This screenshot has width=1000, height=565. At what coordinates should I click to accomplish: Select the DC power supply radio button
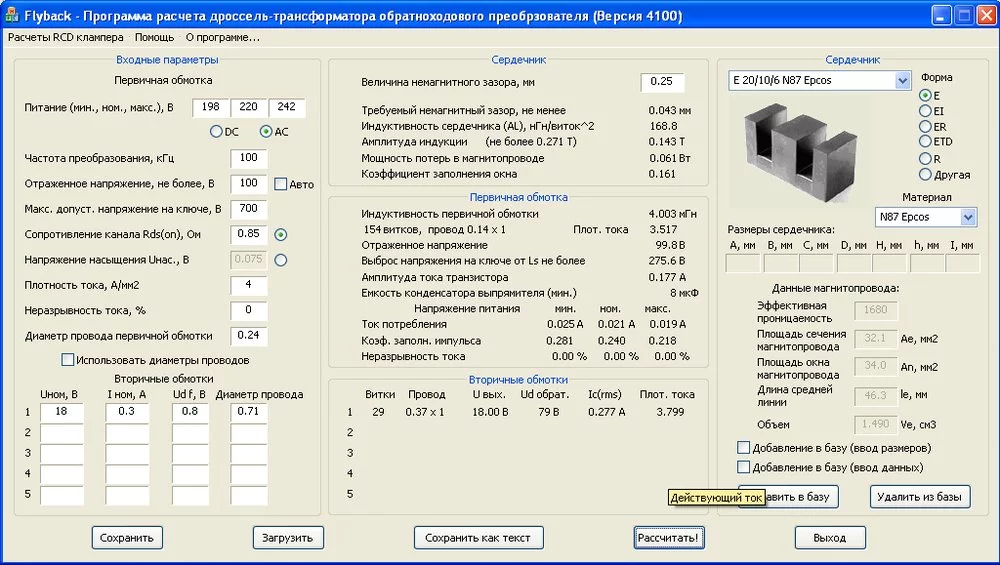coord(216,132)
